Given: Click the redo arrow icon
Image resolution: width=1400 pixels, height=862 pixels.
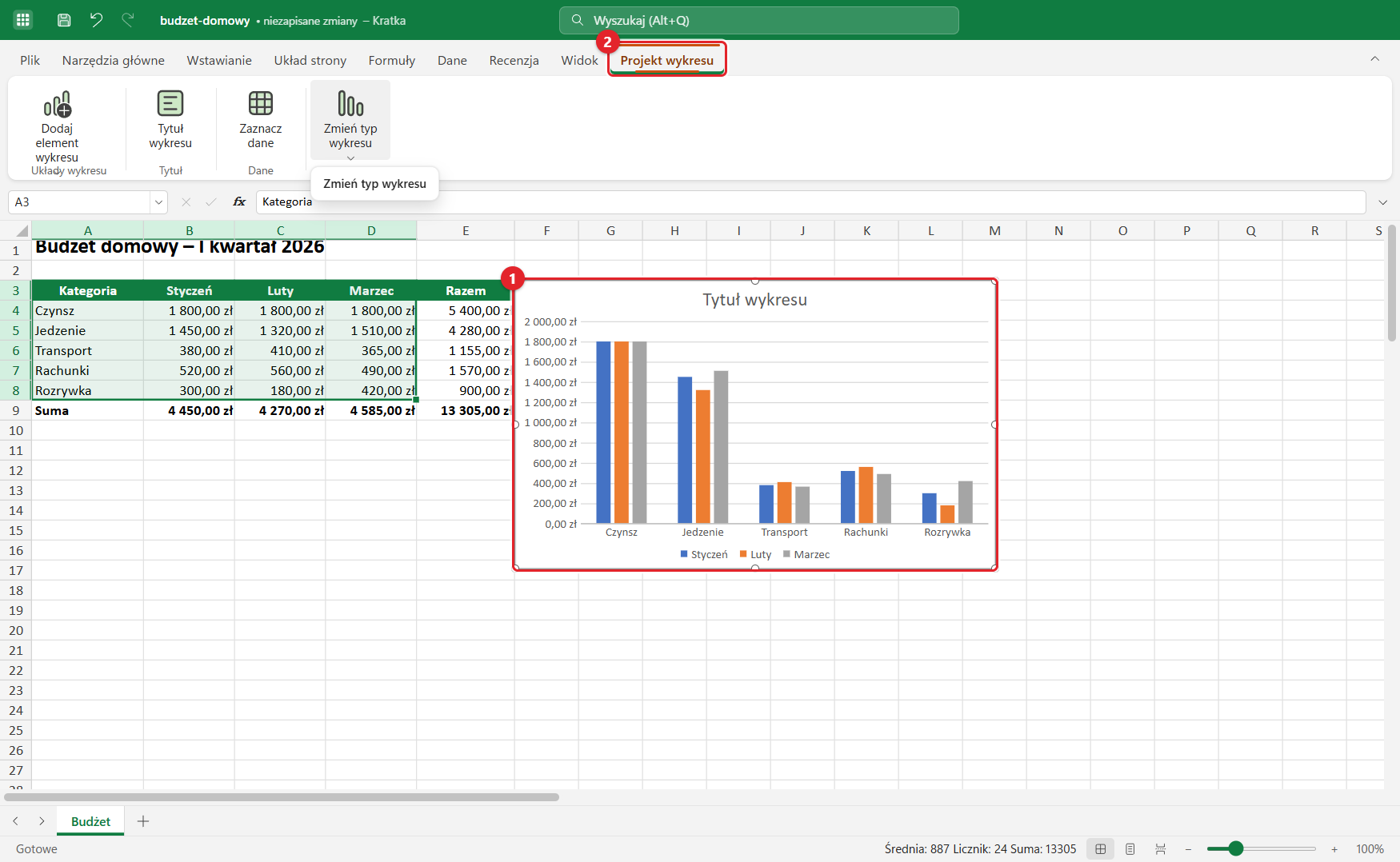Looking at the screenshot, I should point(128,20).
